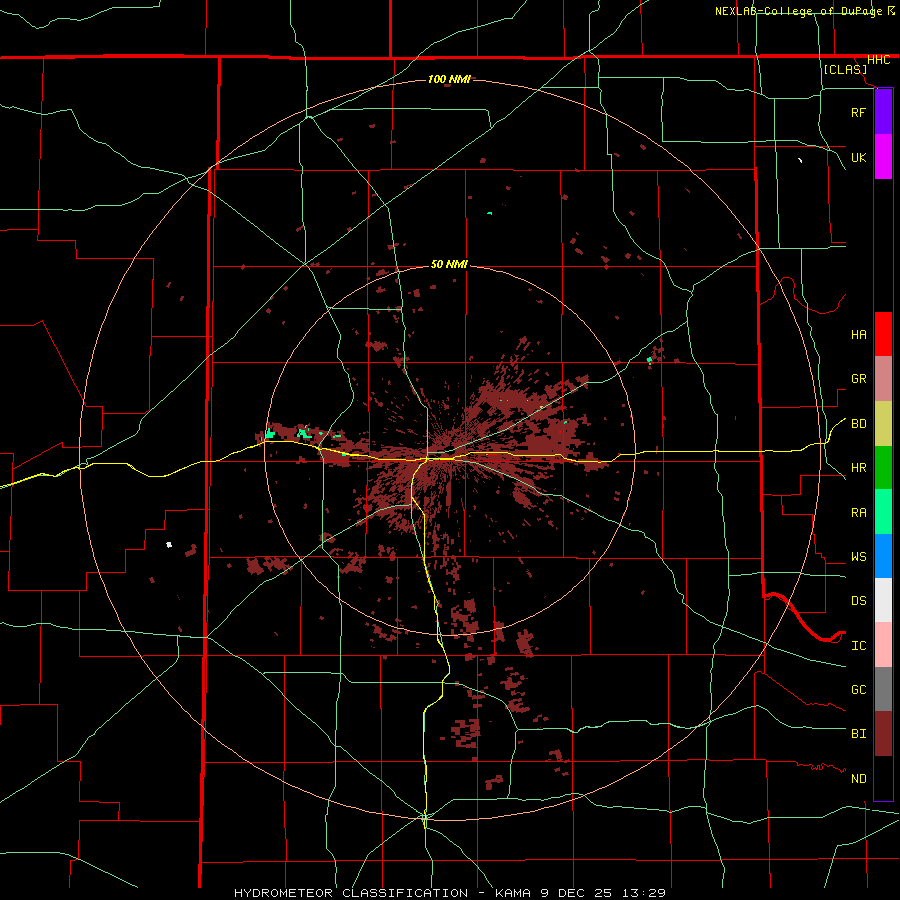Click the ND legend label
This screenshot has width=900, height=900.
[x=858, y=779]
